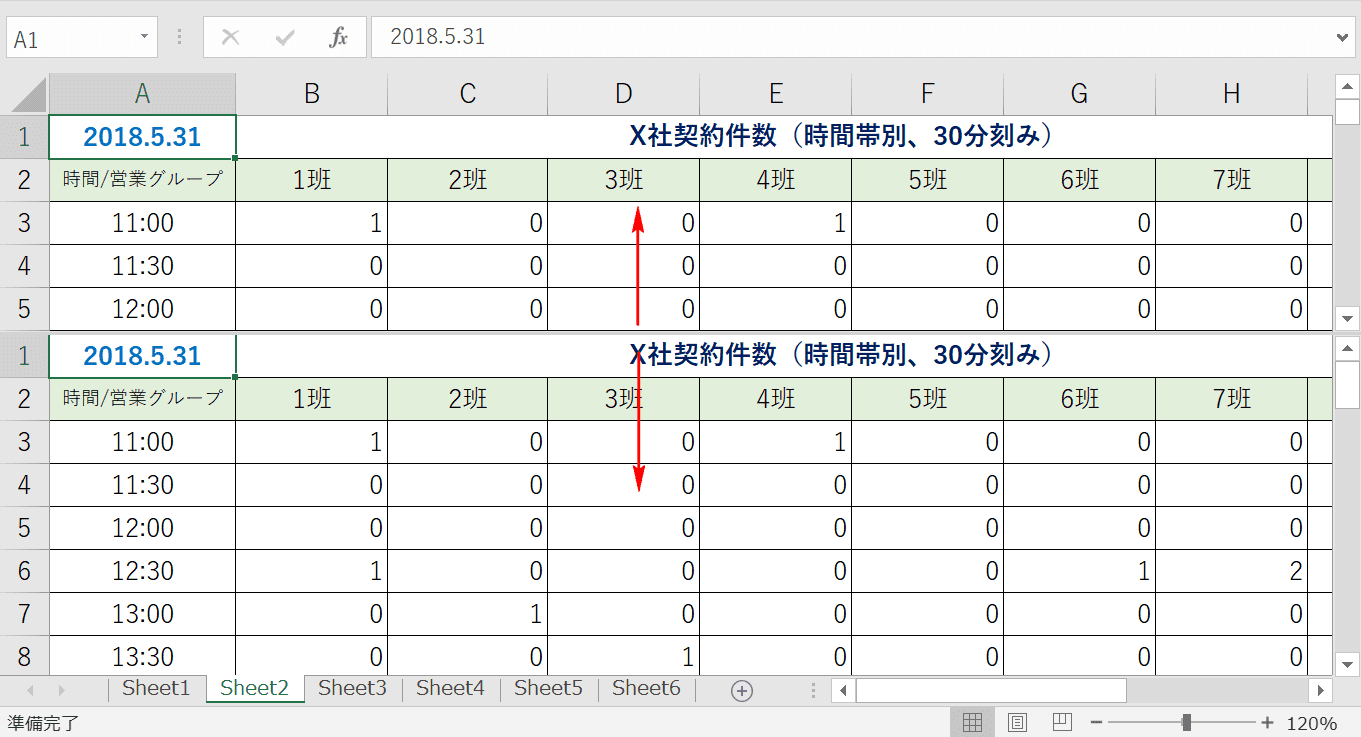This screenshot has height=737, width=1361.
Task: Click the 120% zoom level
Action: (x=1312, y=723)
